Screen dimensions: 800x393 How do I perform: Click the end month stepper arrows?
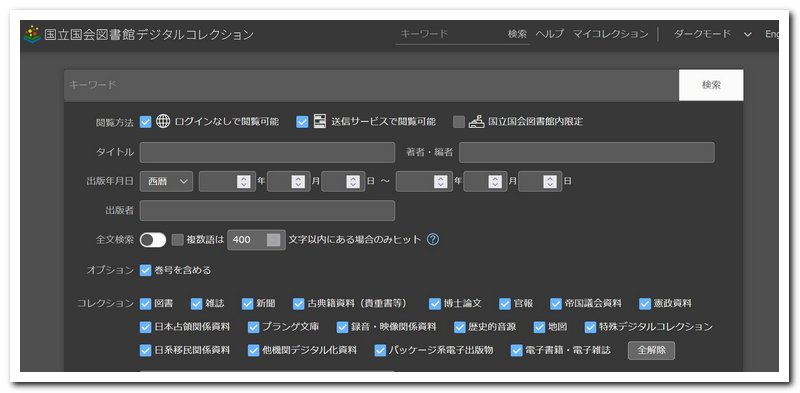tap(495, 181)
